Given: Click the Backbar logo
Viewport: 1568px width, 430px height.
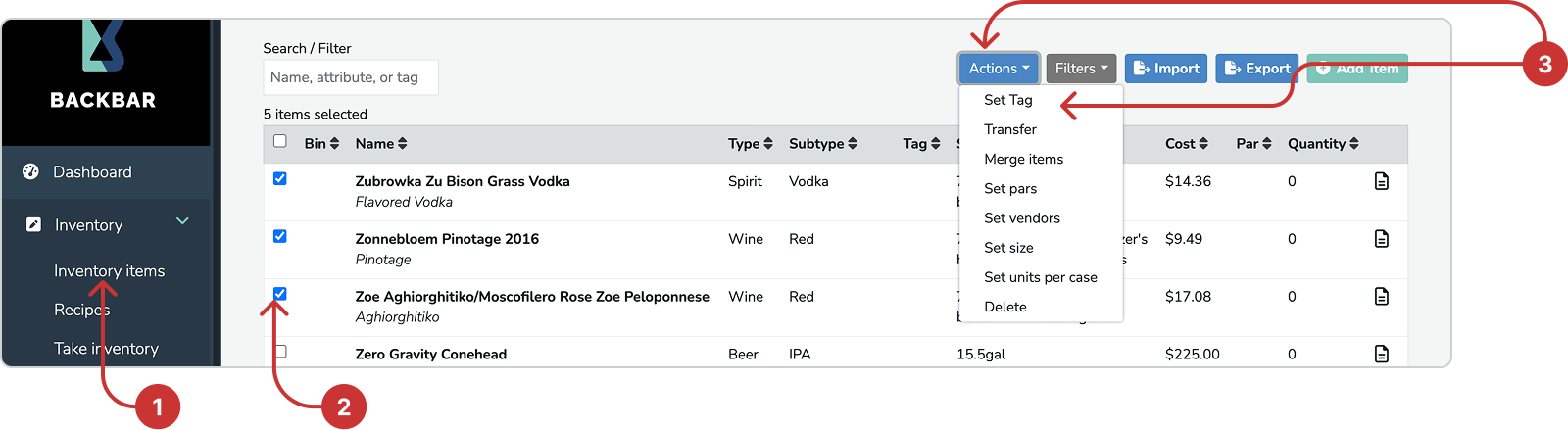Looking at the screenshot, I should pyautogui.click(x=103, y=64).
